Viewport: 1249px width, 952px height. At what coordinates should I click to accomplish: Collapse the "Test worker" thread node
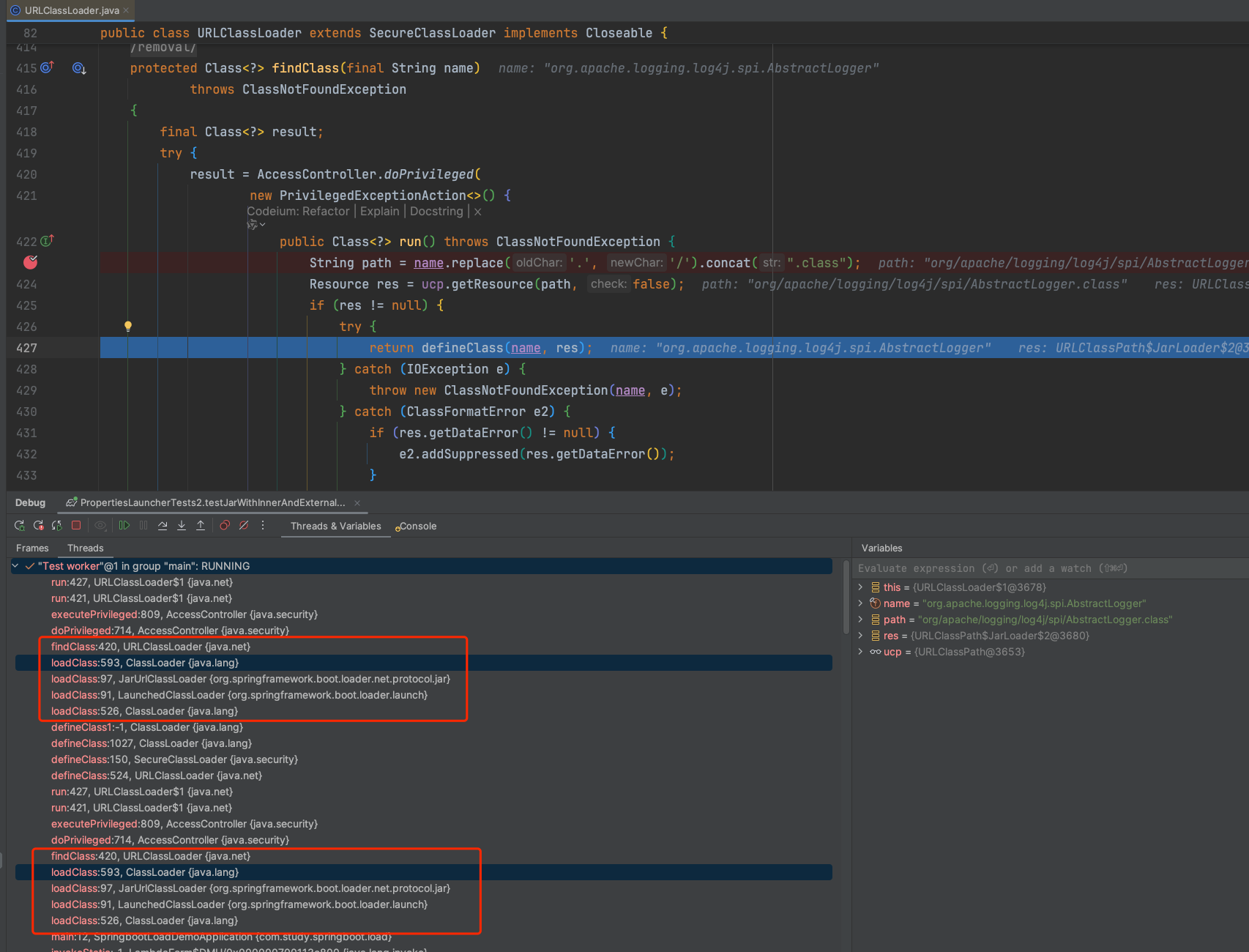(x=15, y=566)
